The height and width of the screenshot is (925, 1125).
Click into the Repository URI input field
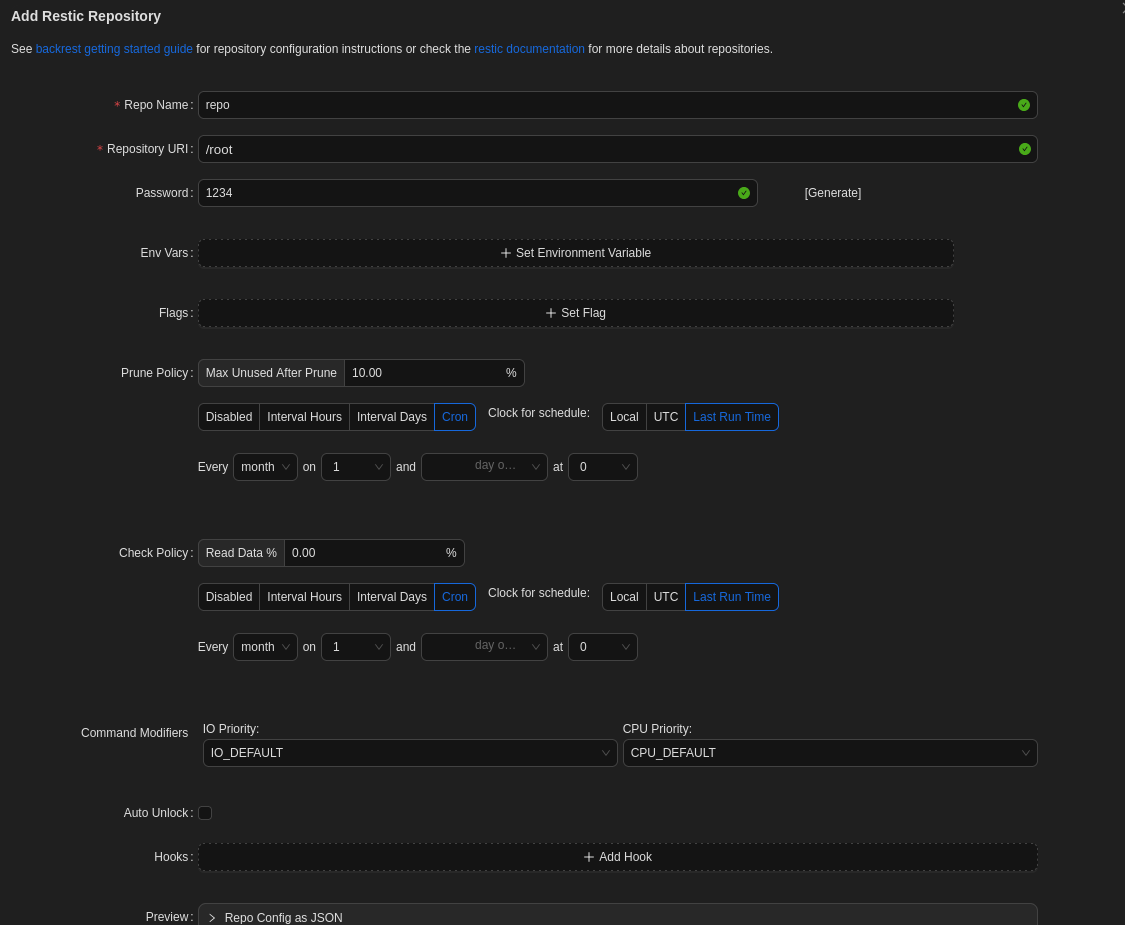click(618, 149)
